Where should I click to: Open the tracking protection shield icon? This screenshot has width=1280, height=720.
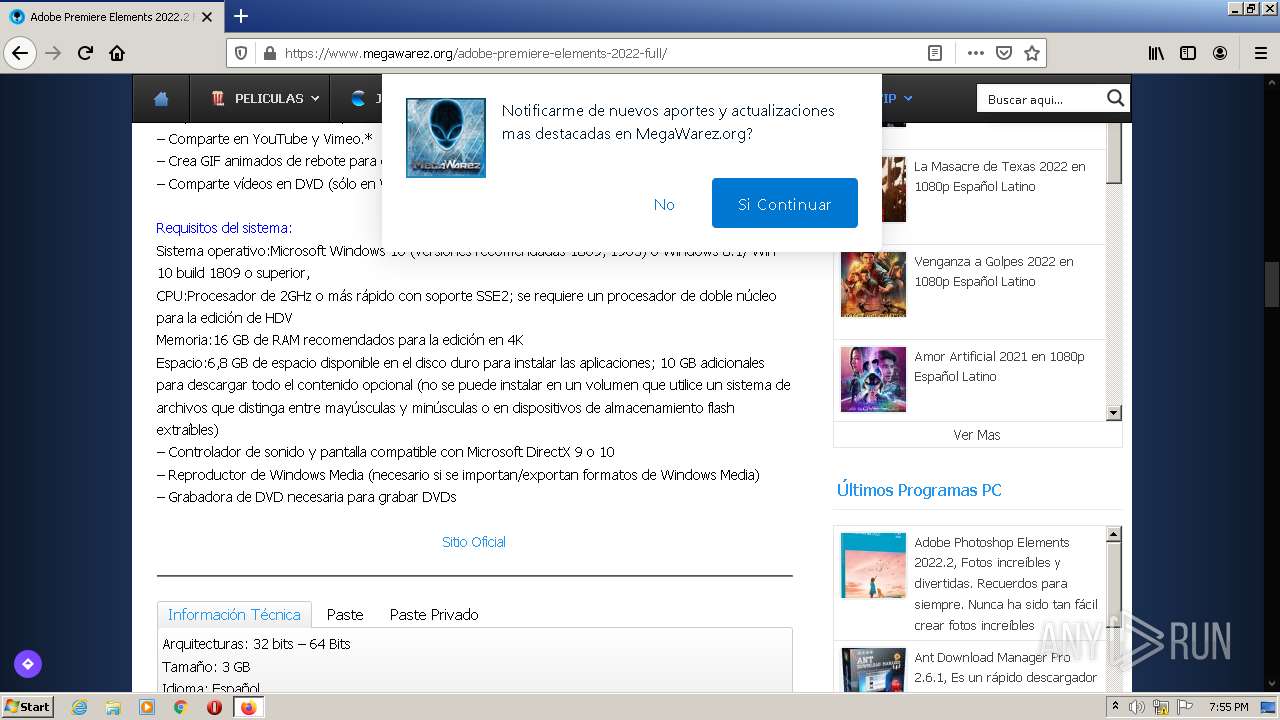point(241,53)
